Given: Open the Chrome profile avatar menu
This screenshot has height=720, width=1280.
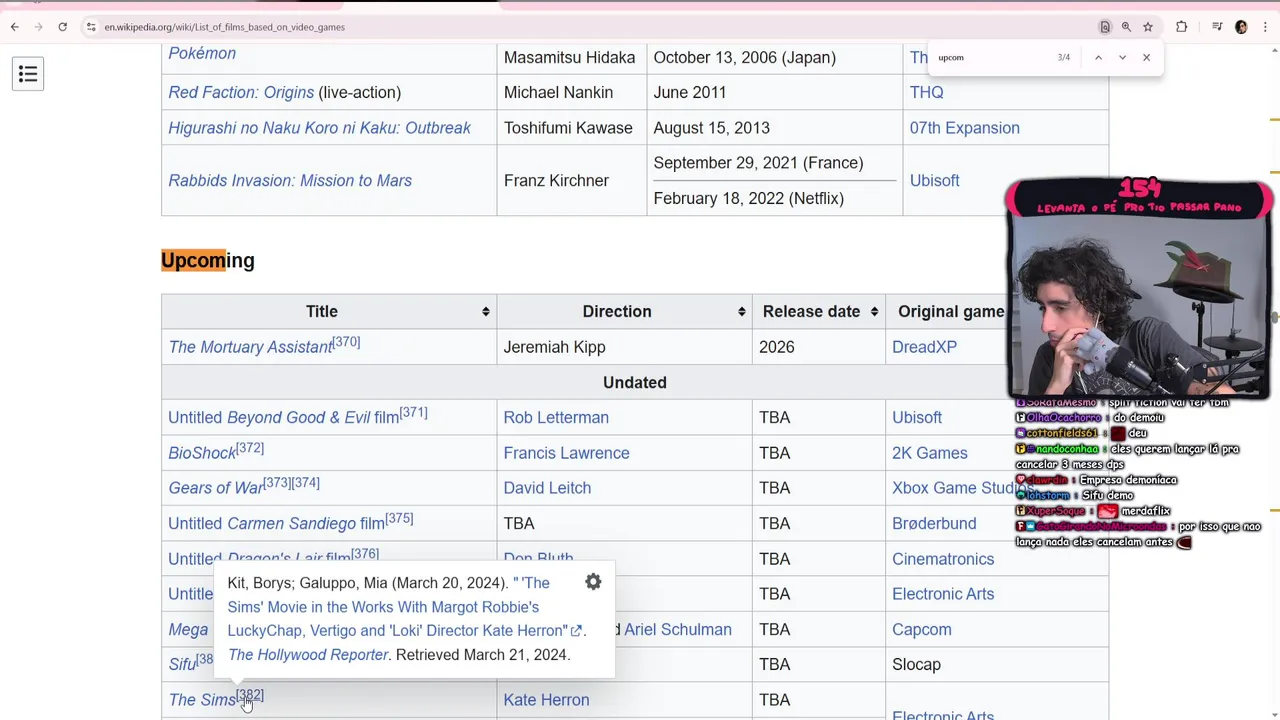Looking at the screenshot, I should tap(1241, 27).
